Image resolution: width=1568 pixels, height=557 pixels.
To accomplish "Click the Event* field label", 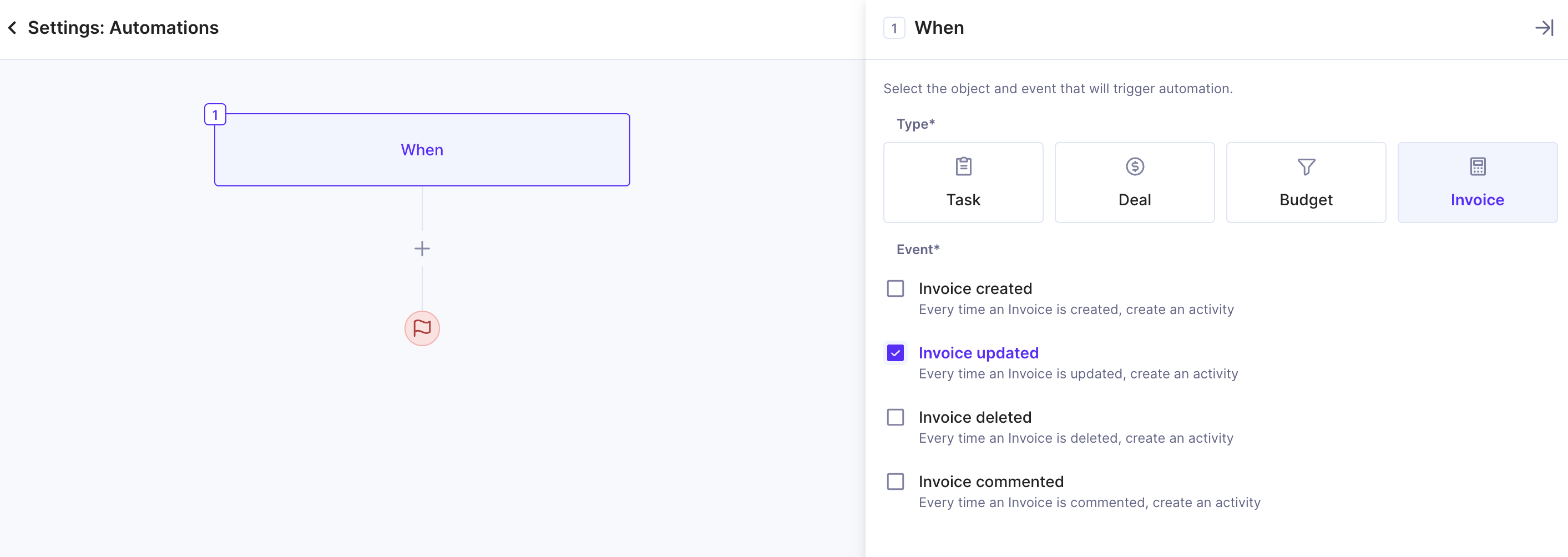I will click(918, 250).
